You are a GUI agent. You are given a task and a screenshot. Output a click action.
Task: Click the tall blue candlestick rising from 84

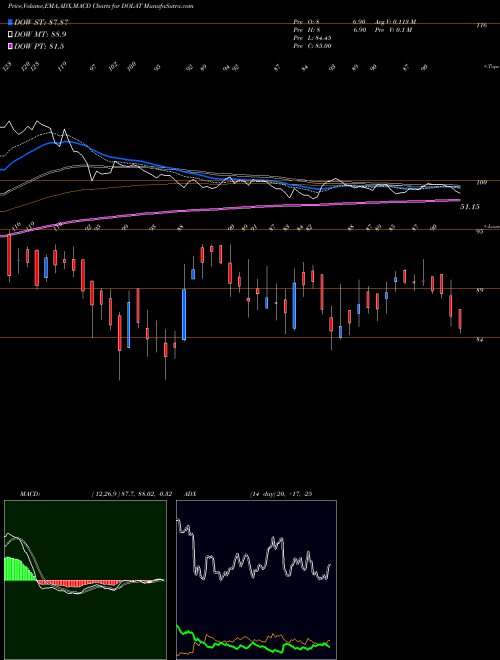[x=184, y=314]
